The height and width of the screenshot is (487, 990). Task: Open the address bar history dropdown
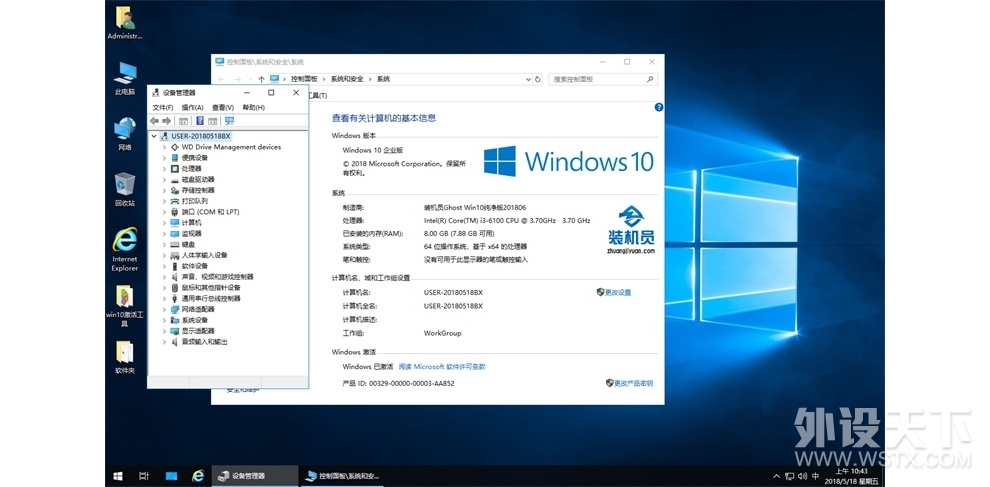click(x=528, y=80)
